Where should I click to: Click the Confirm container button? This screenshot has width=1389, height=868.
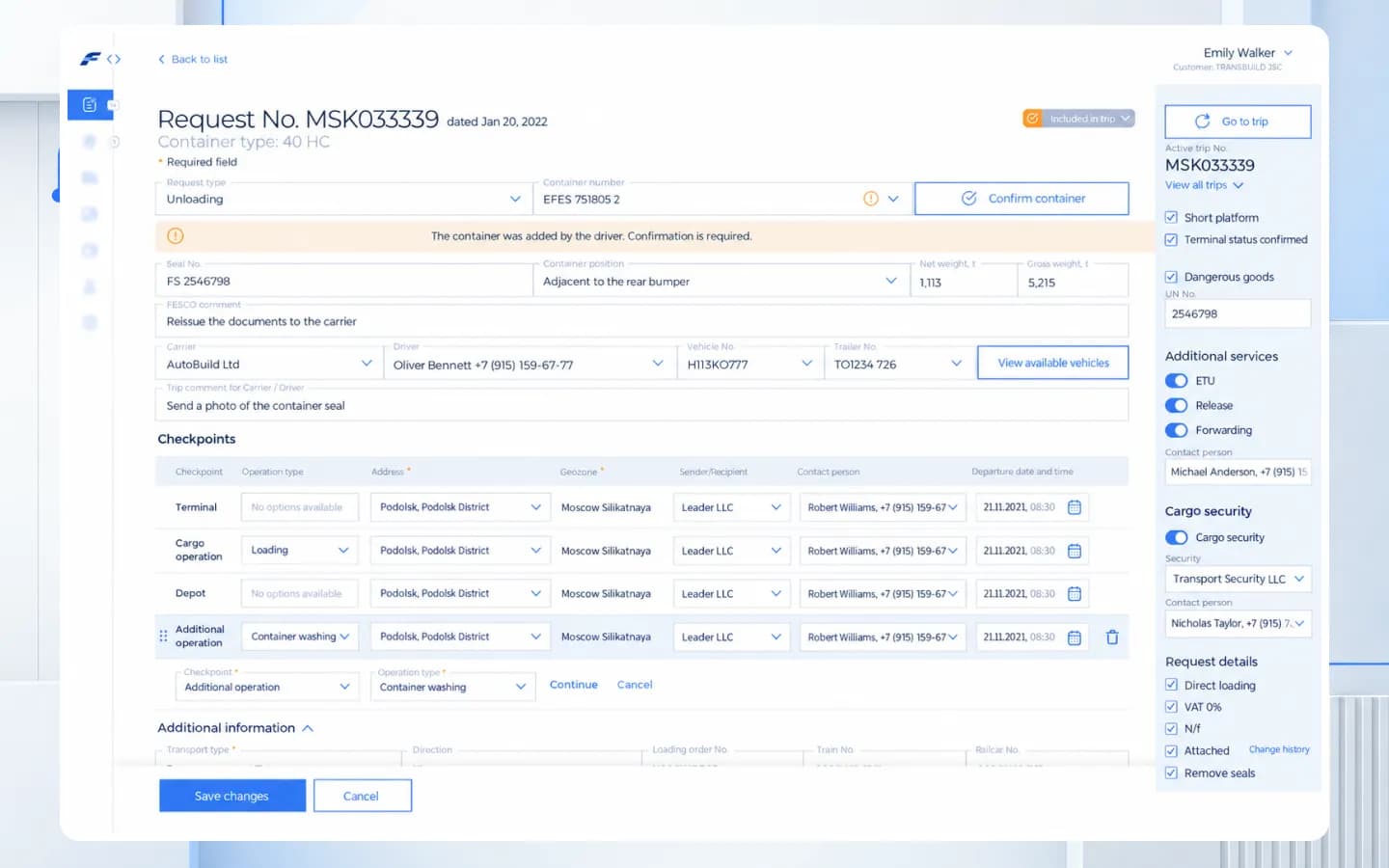click(1021, 199)
